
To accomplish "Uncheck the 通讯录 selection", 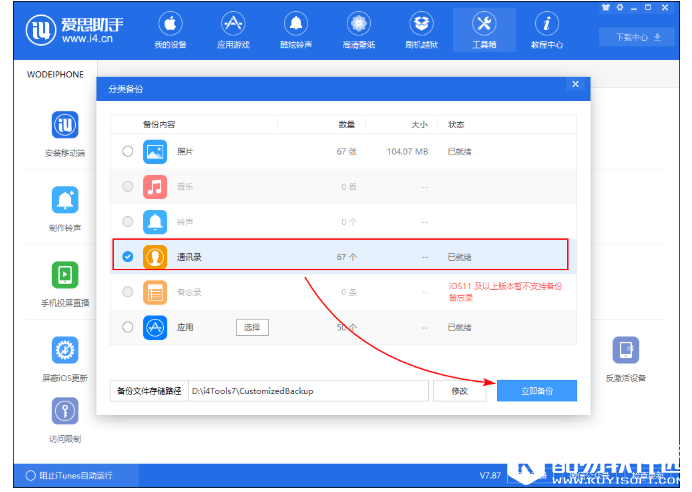I will [x=128, y=257].
